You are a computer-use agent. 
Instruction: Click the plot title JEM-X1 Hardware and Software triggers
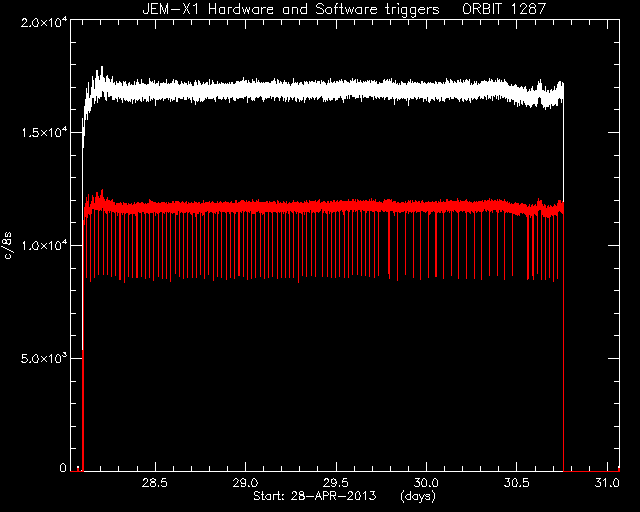(291, 9)
